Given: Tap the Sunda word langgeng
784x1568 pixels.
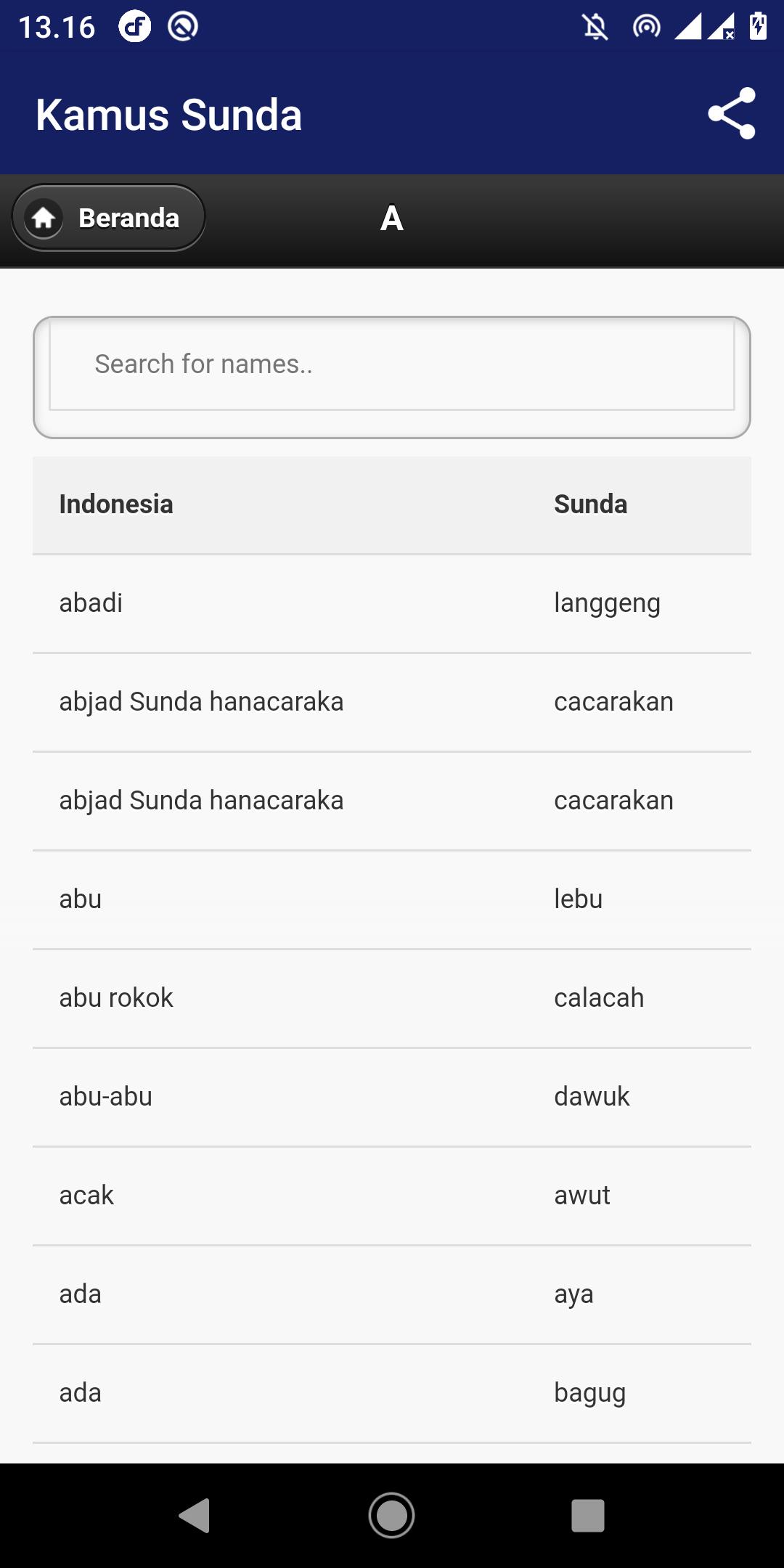Looking at the screenshot, I should coord(607,604).
